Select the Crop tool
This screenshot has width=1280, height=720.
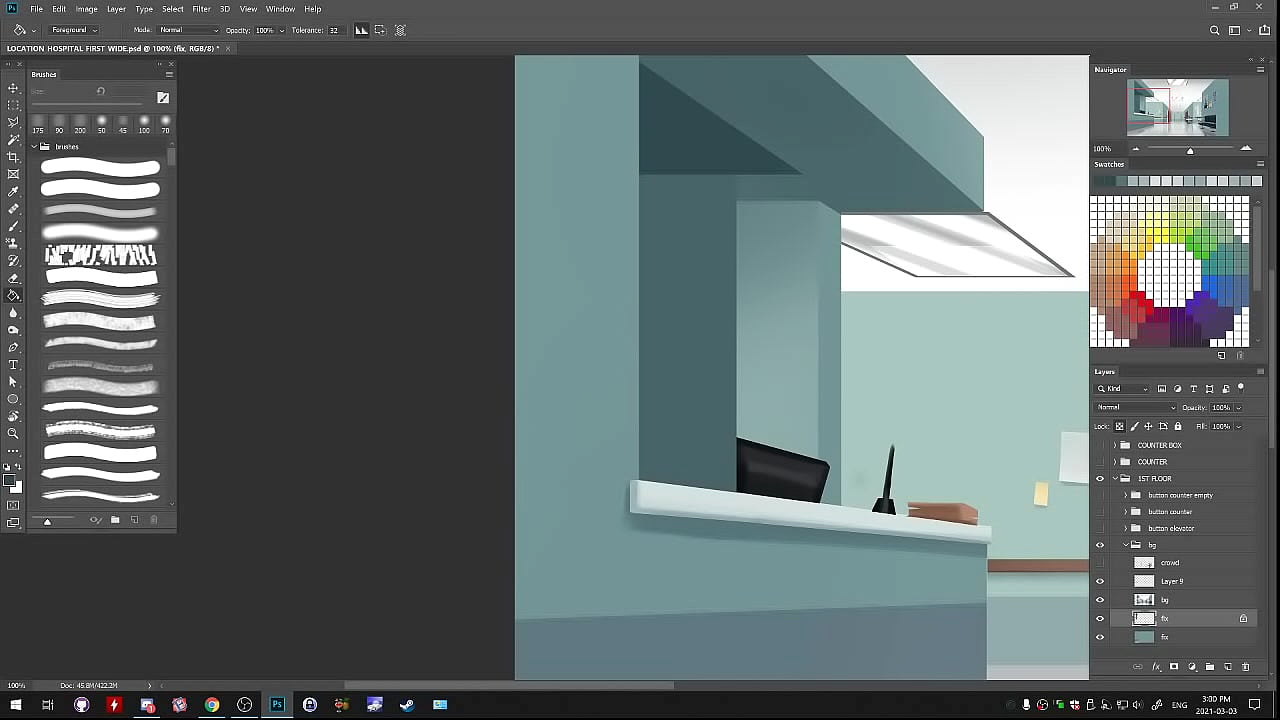click(x=13, y=157)
